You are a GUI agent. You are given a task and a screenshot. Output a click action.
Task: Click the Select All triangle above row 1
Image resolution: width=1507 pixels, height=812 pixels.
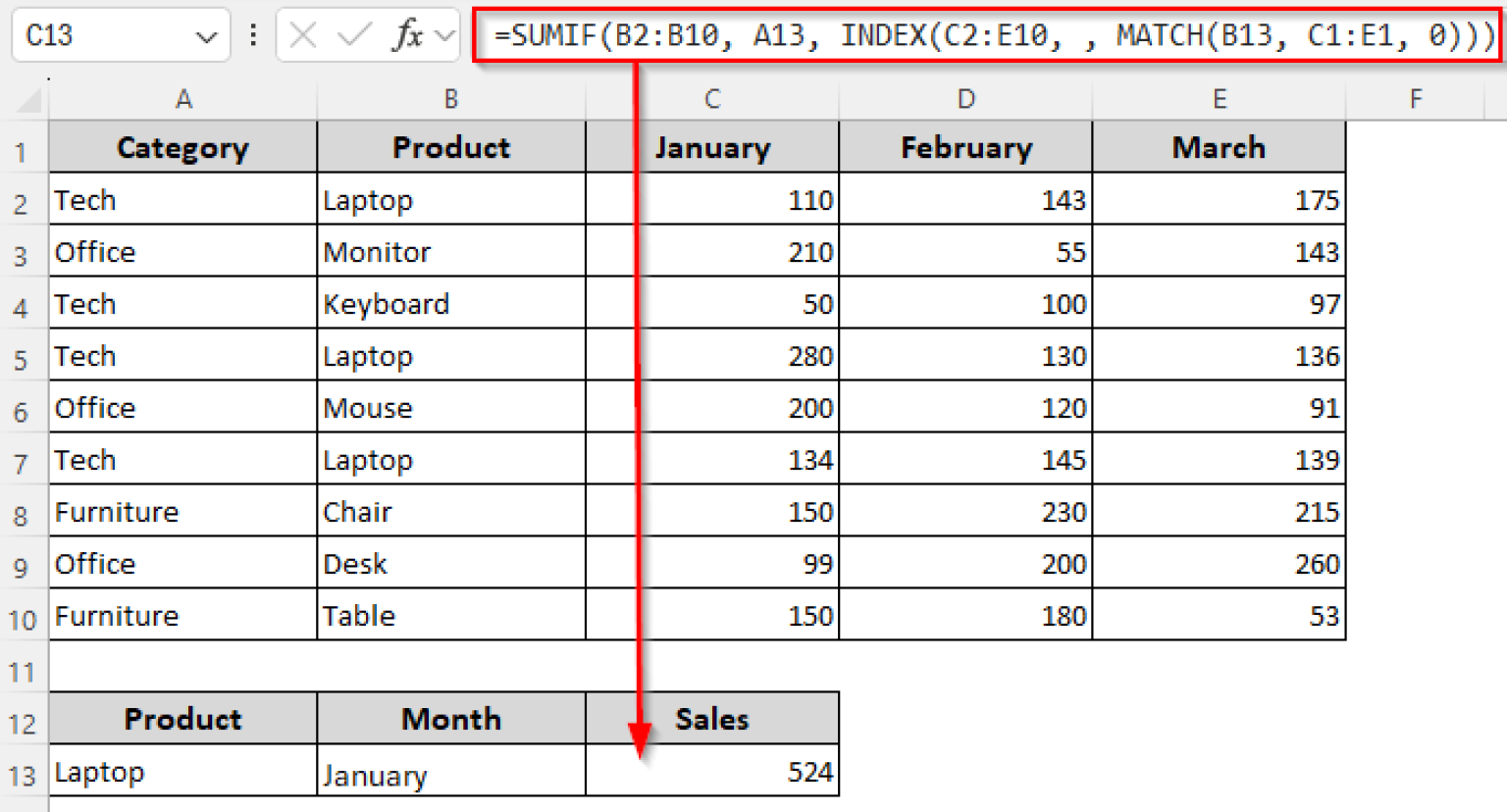click(24, 98)
